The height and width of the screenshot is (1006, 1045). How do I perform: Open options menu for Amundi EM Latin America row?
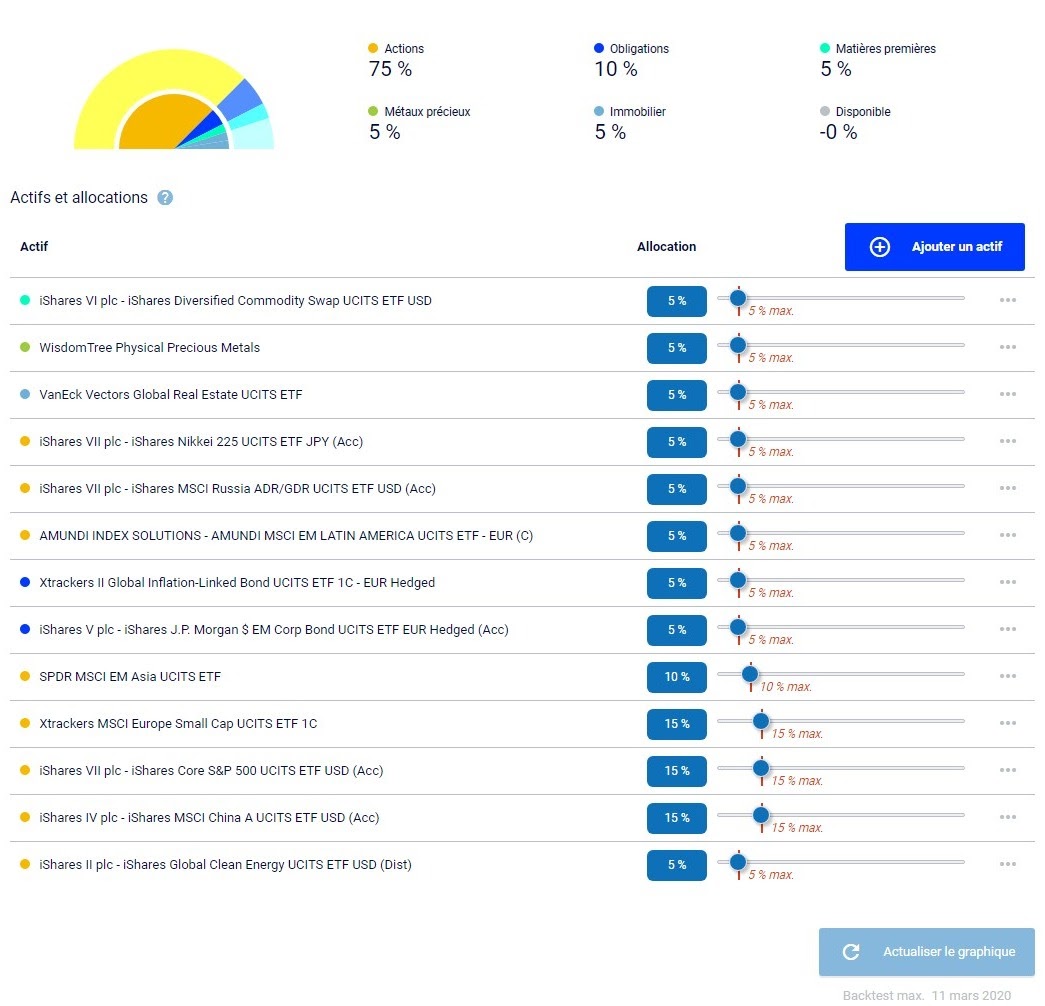click(1008, 535)
